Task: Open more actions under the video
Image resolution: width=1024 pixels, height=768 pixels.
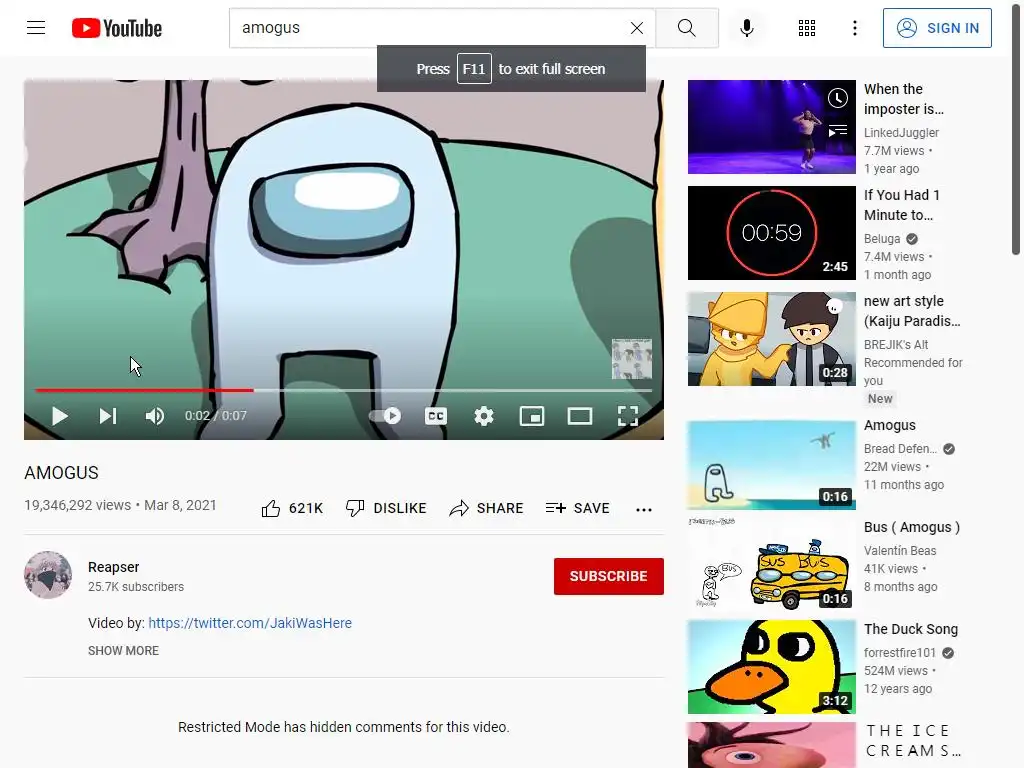Action: click(644, 509)
